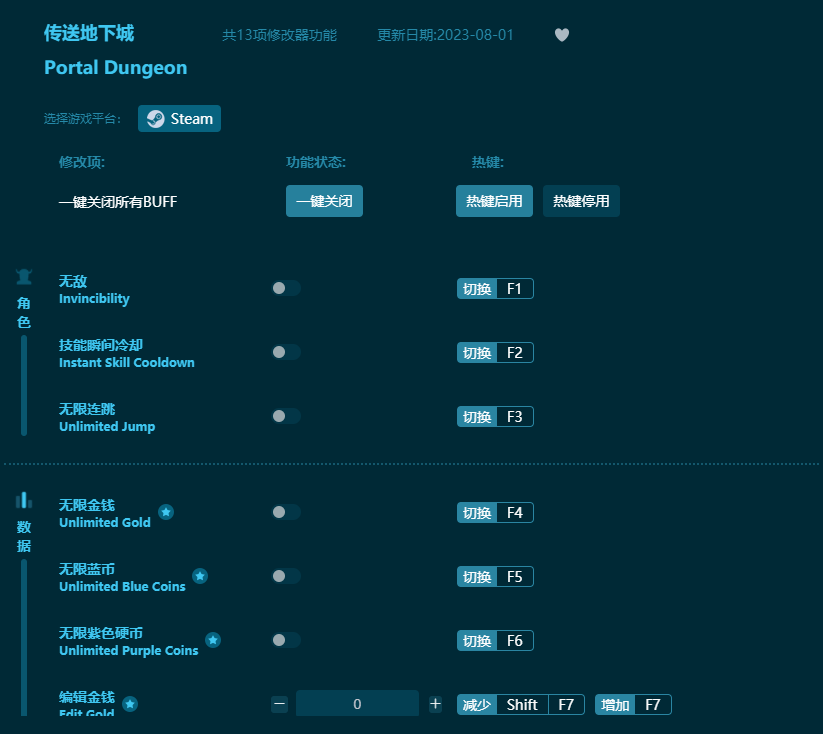Viewport: 823px width, 734px height.
Task: Click the star icon beside Edit Gold
Action: pos(130,705)
